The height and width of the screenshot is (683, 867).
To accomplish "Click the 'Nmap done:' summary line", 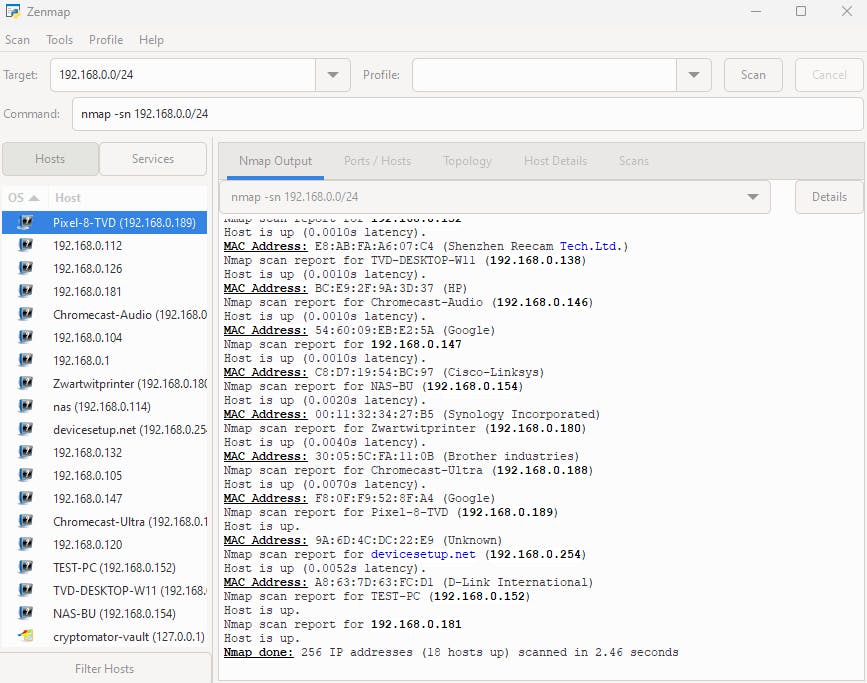I will pyautogui.click(x=451, y=652).
